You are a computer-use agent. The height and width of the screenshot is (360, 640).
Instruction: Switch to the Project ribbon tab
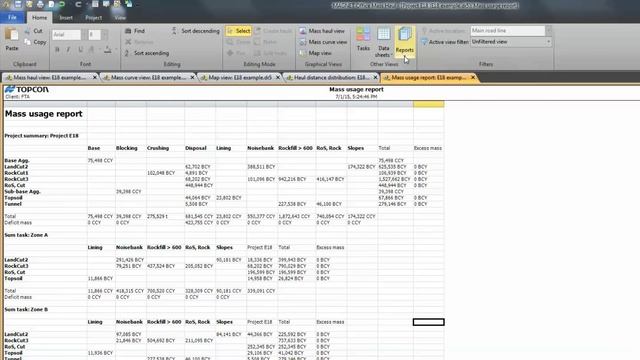tap(93, 18)
